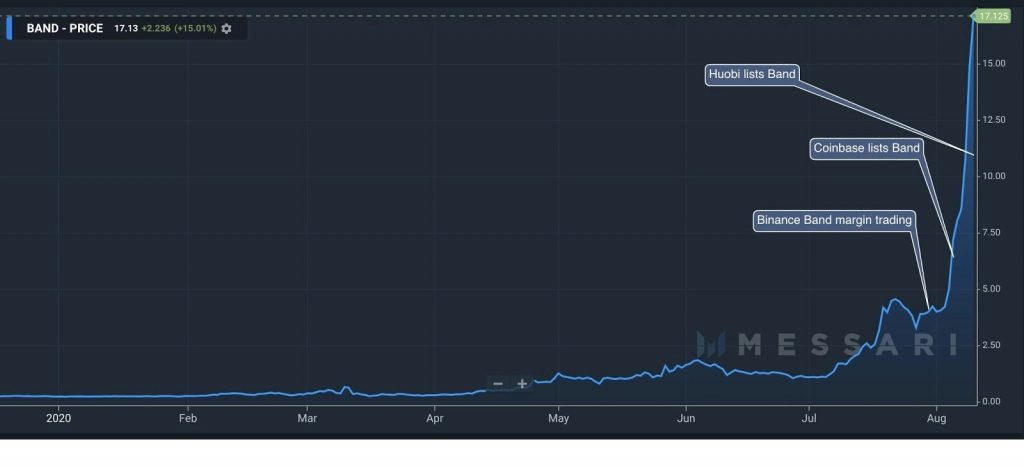Click the 2020 label on time axis
The width and height of the screenshot is (1024, 467).
59,417
